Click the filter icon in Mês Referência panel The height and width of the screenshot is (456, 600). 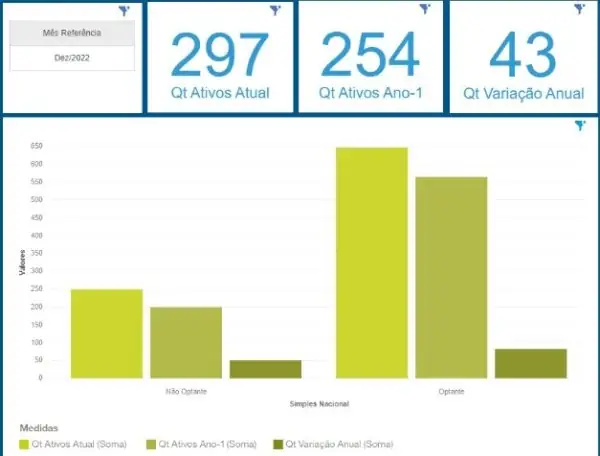(x=124, y=11)
